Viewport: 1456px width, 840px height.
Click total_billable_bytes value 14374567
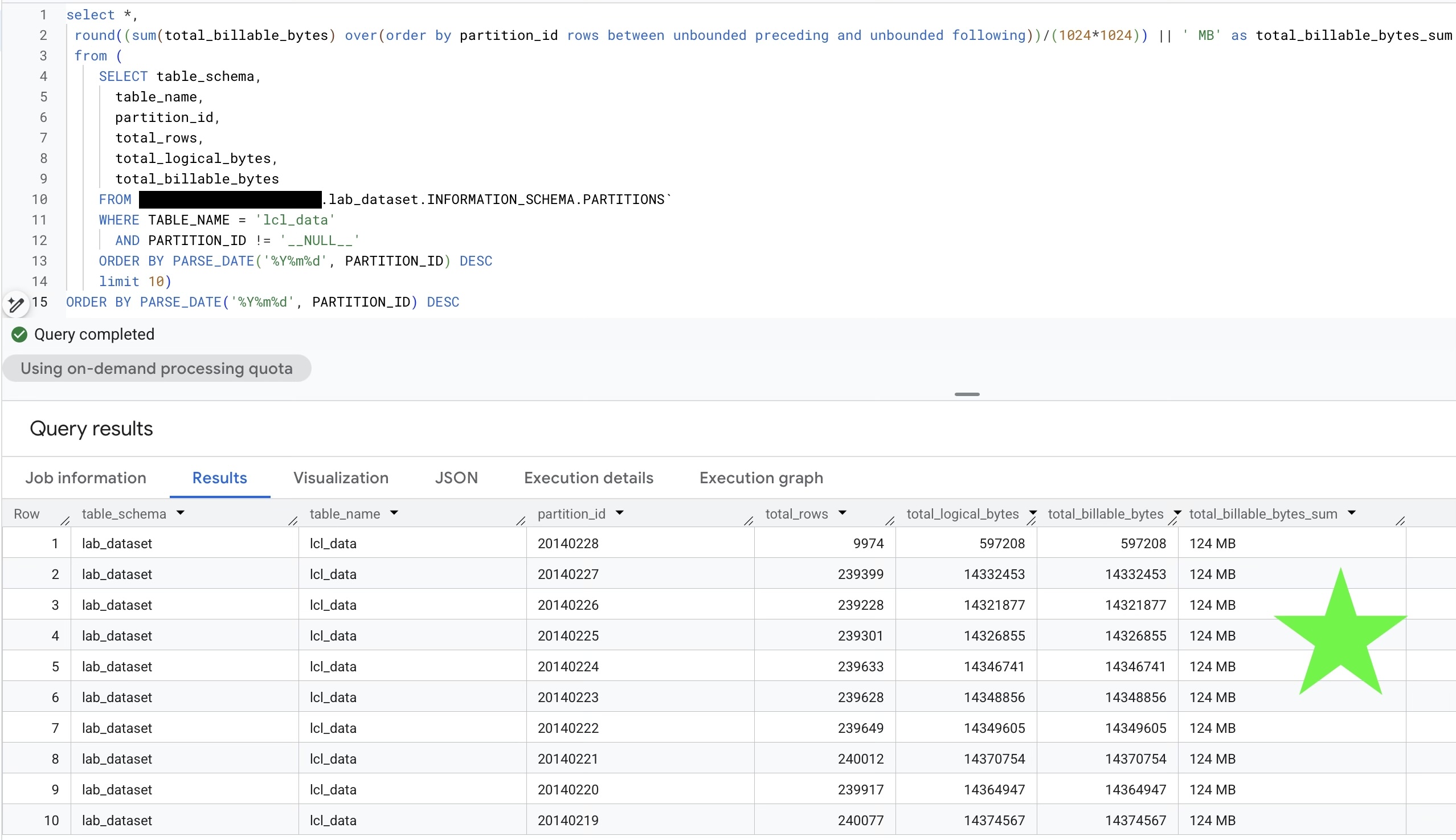click(x=1135, y=821)
